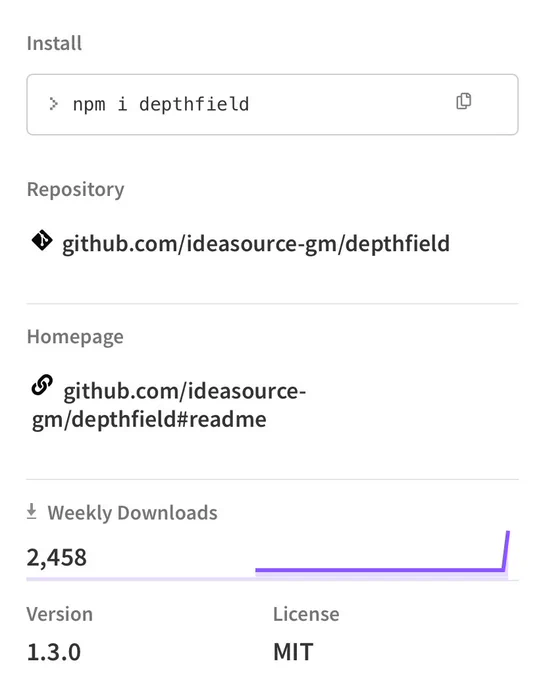
Task: Click empty area inside install command box
Action: (x=351, y=105)
